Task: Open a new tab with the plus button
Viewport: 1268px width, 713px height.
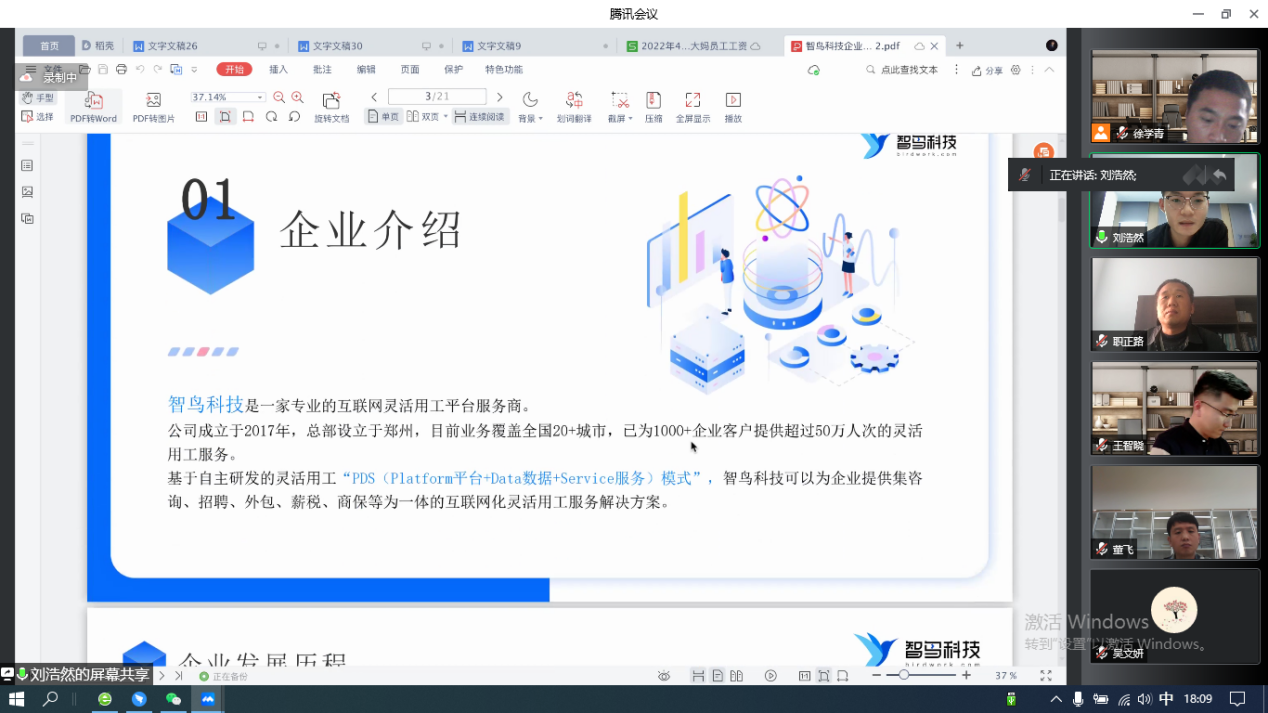Action: pyautogui.click(x=960, y=46)
